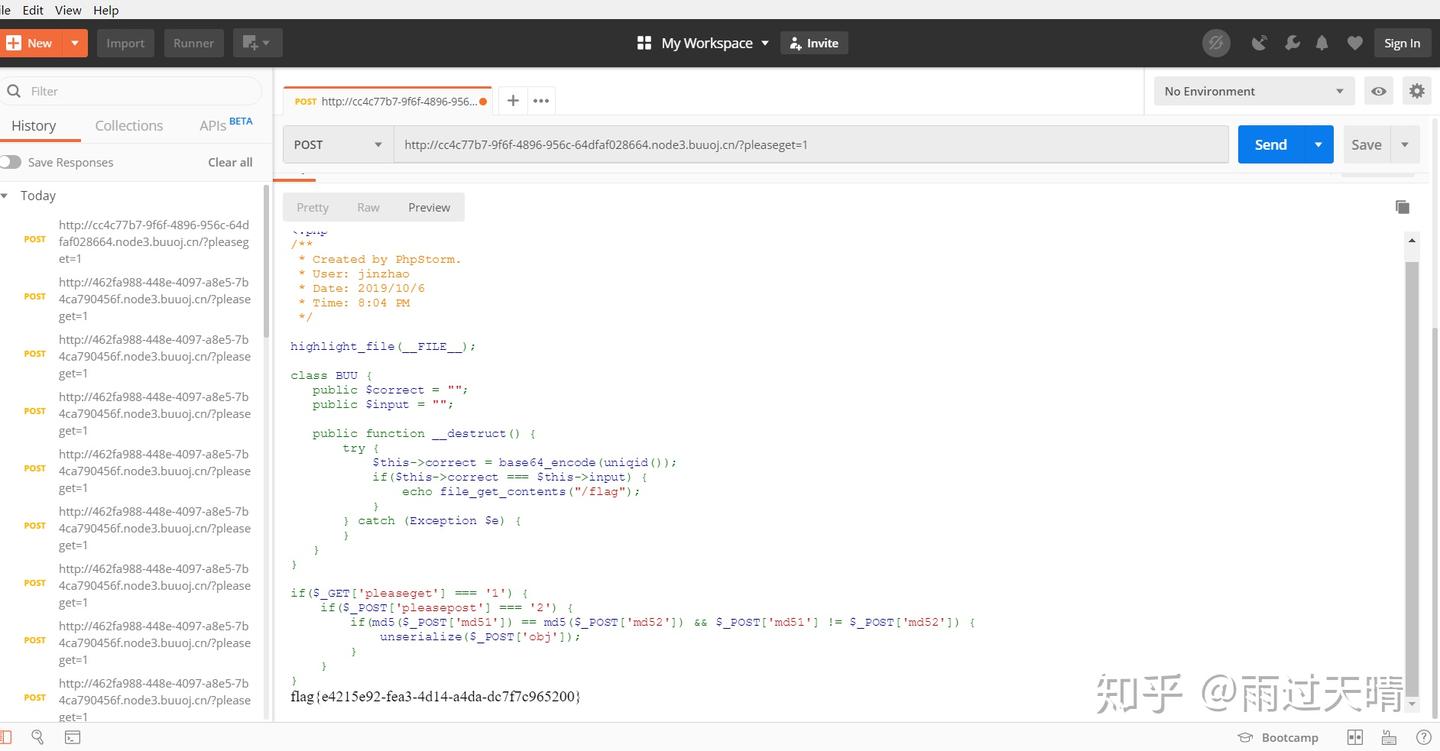Click the request URL input field

(x=811, y=145)
